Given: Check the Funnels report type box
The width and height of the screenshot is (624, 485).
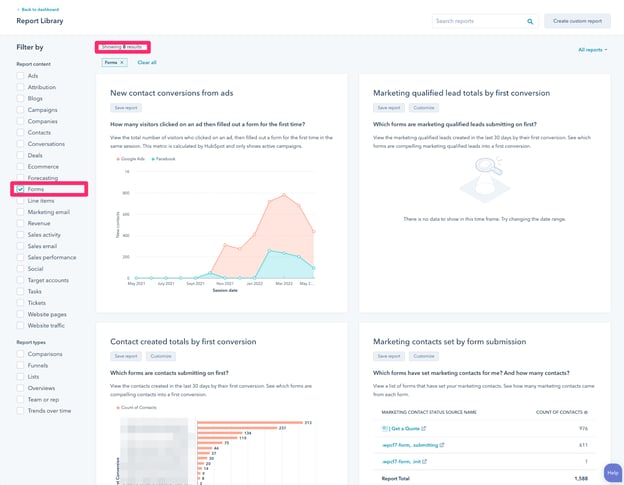Looking at the screenshot, I should [x=21, y=365].
